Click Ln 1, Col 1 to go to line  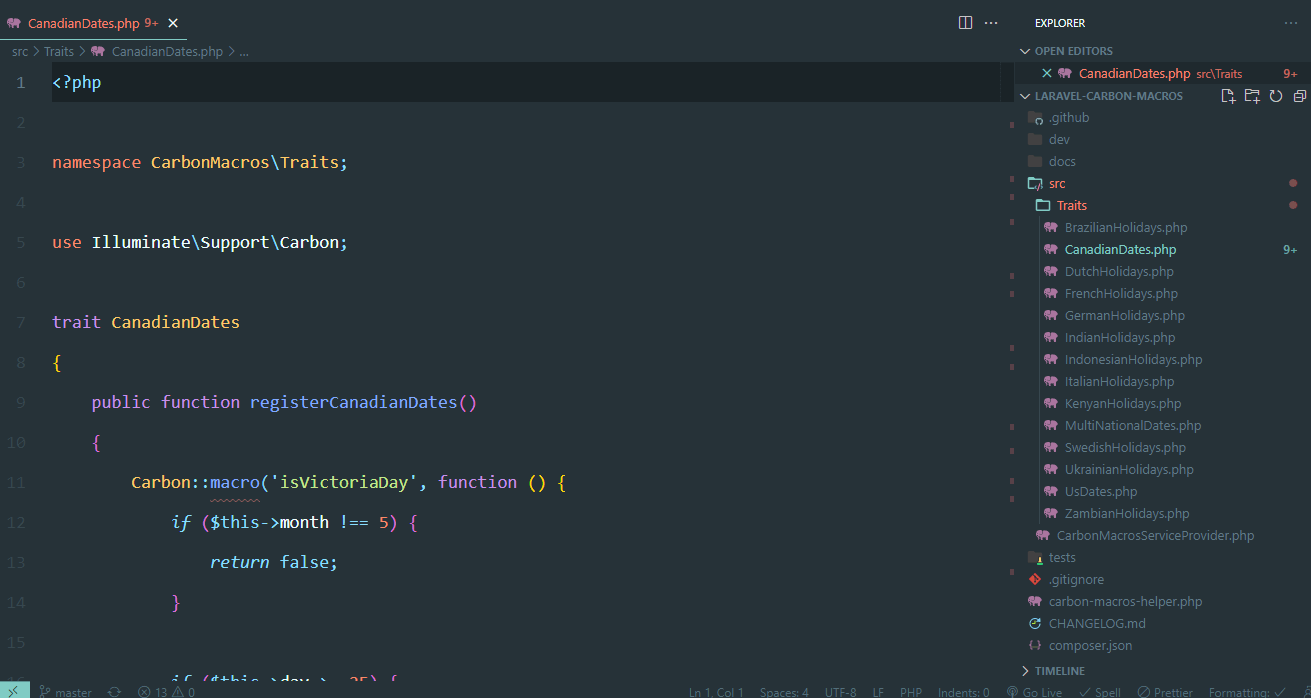pos(716,691)
